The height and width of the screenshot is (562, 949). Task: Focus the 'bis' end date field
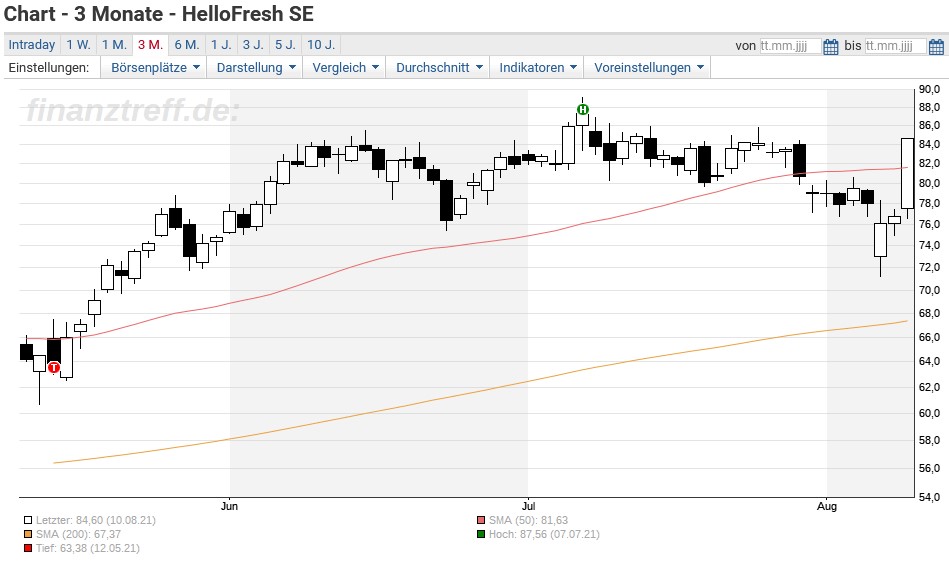click(895, 46)
